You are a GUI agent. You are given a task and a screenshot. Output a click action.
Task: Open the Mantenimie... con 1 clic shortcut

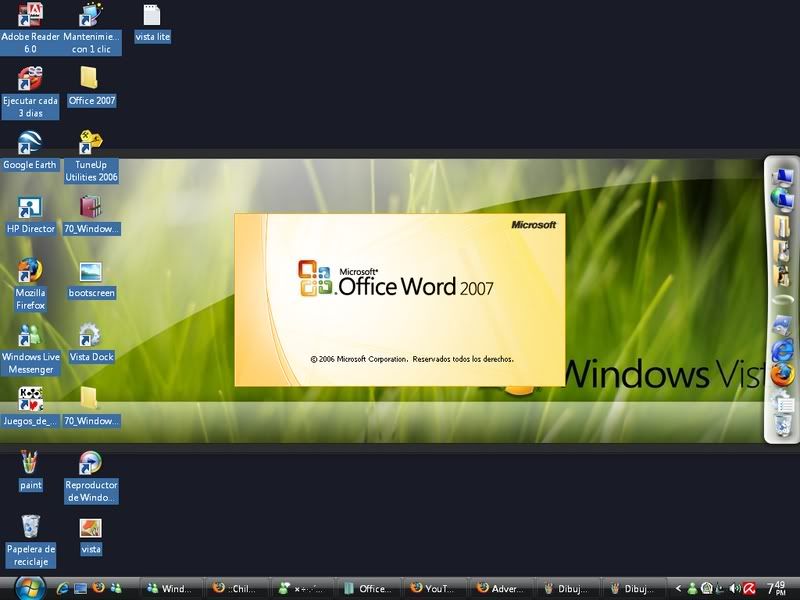(x=91, y=29)
